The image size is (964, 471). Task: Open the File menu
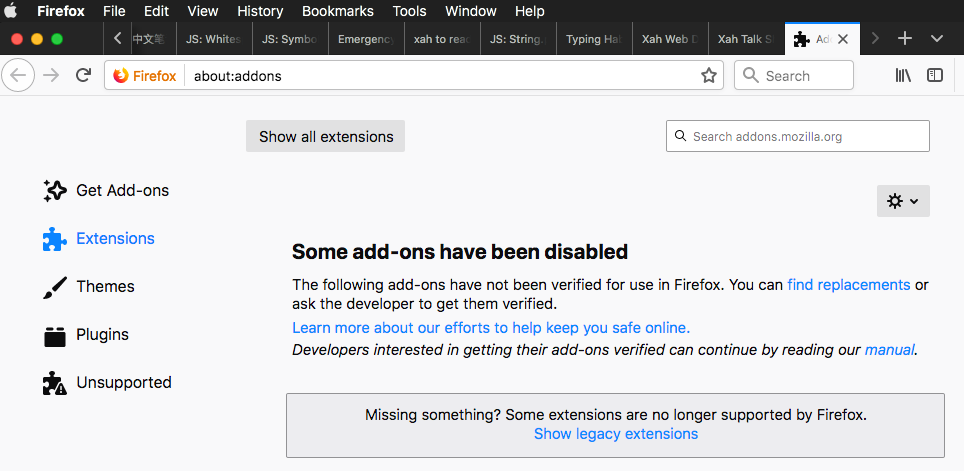(x=114, y=11)
